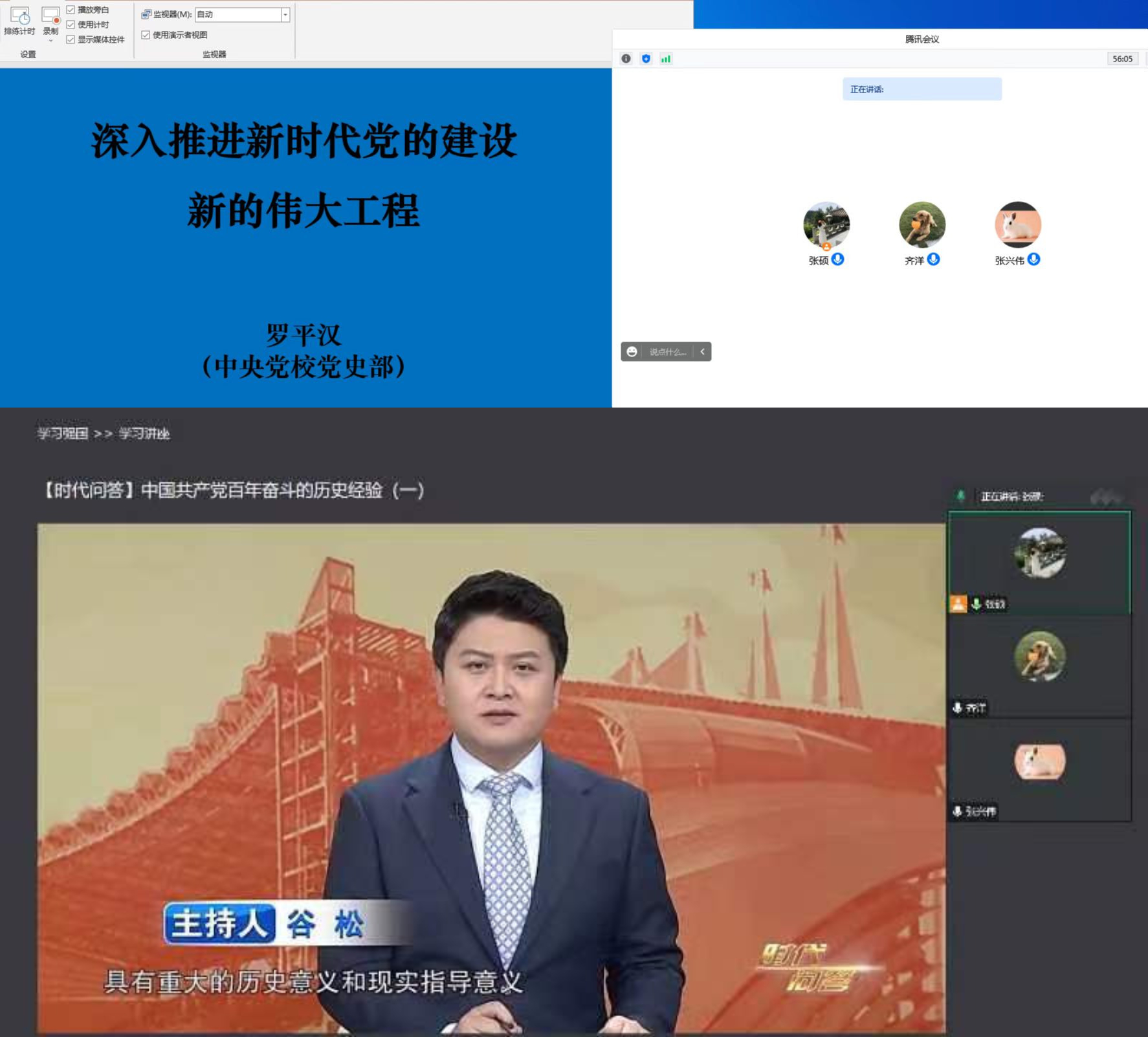Viewport: 1148px width, 1037px height.
Task: Click the subtitle 具有重大的历史意义和现实指导意义
Action: [x=313, y=982]
